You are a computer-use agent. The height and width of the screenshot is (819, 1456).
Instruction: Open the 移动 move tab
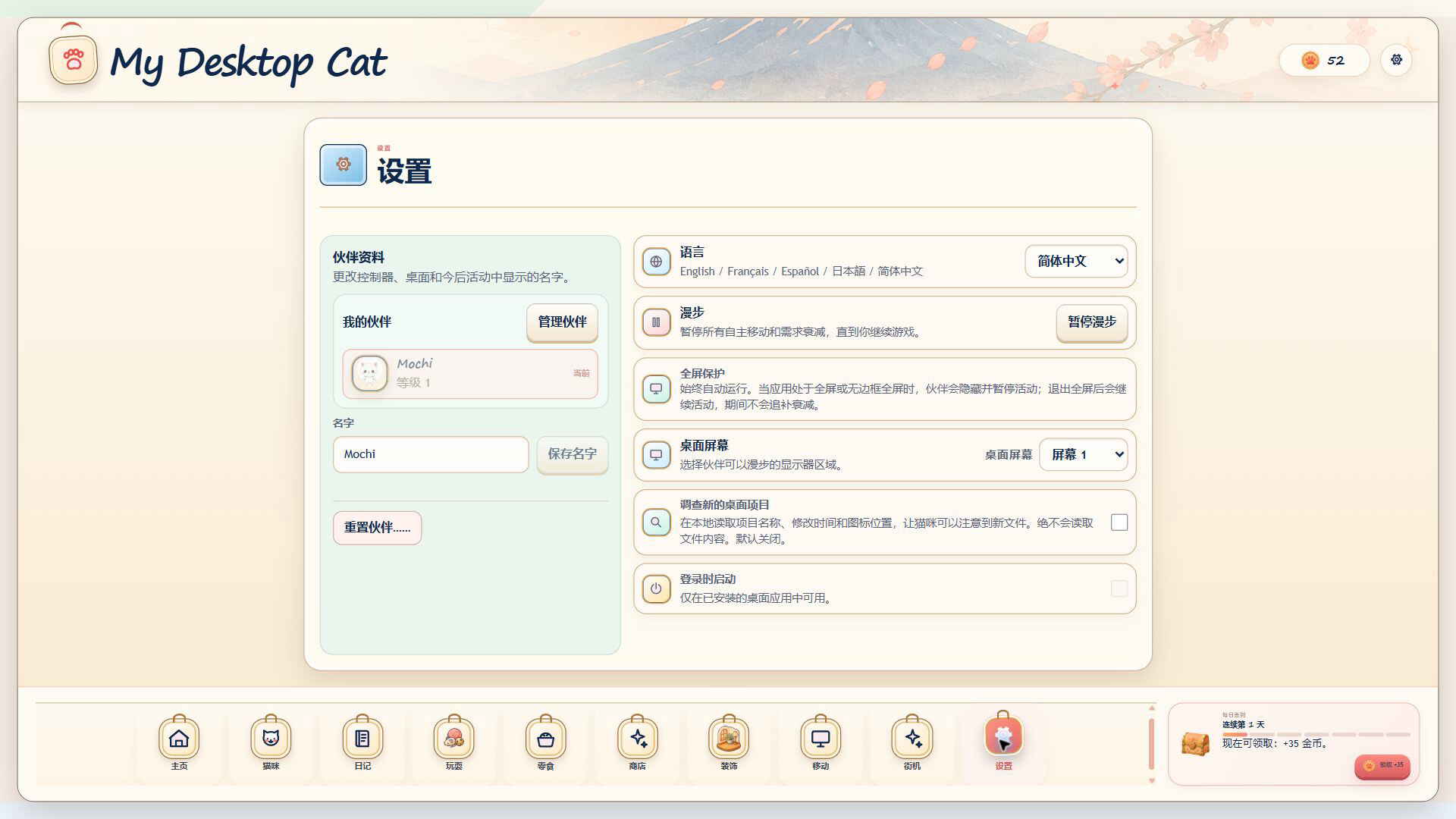tap(821, 743)
